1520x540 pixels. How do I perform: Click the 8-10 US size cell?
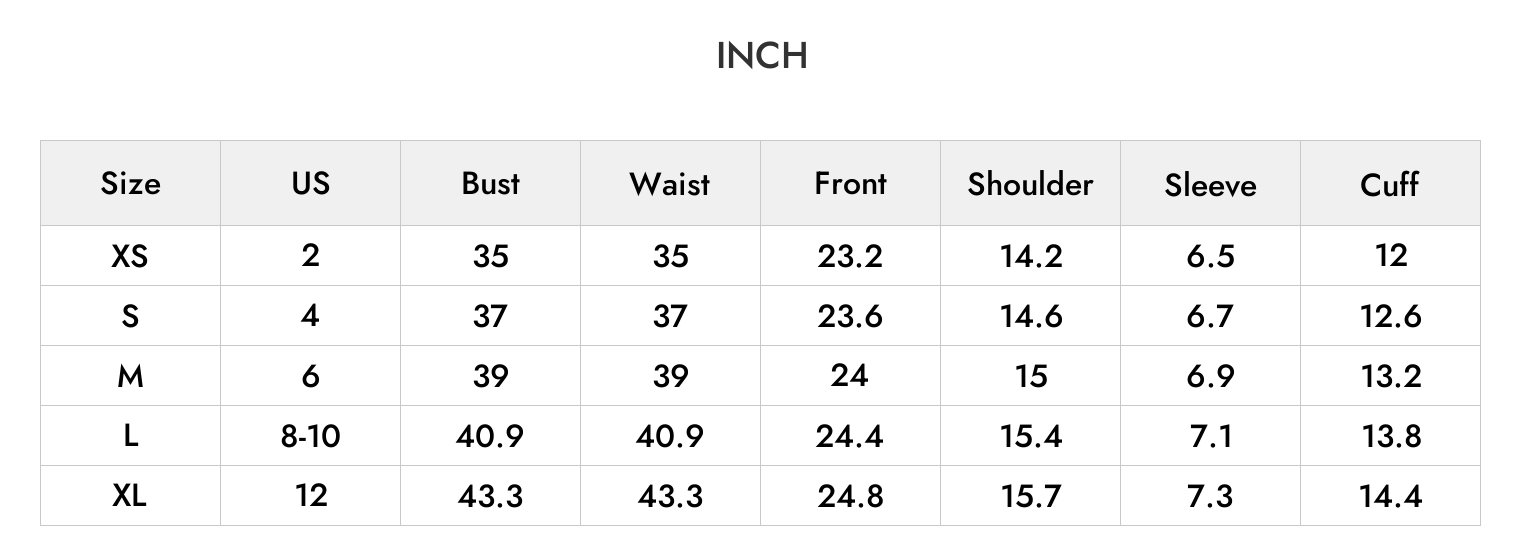(x=310, y=436)
